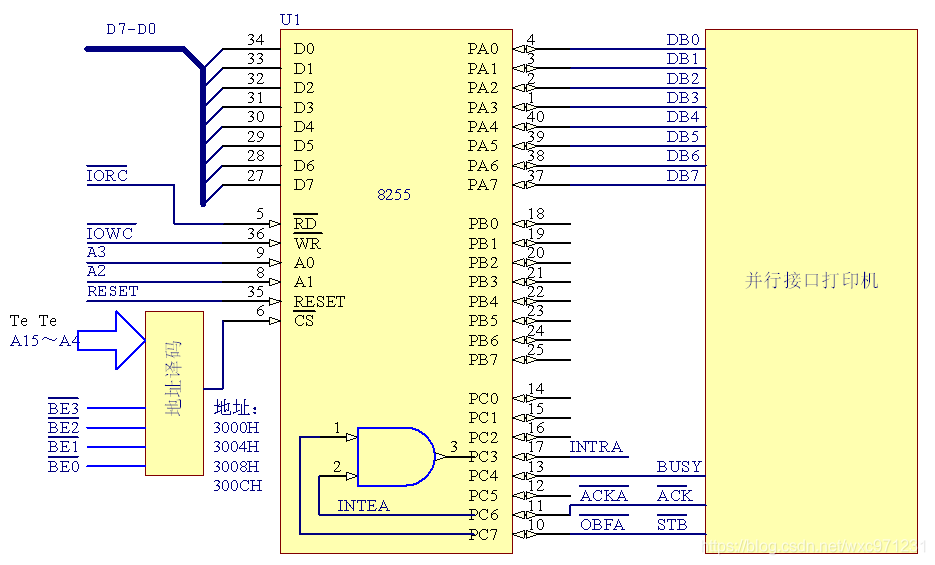935x565 pixels.
Task: Select the IOWC signal label
Action: (110, 233)
